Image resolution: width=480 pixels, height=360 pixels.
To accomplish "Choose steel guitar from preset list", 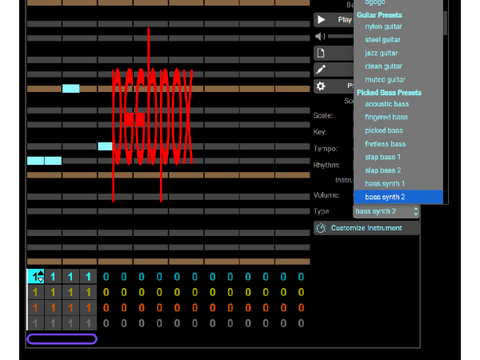I will point(382,40).
